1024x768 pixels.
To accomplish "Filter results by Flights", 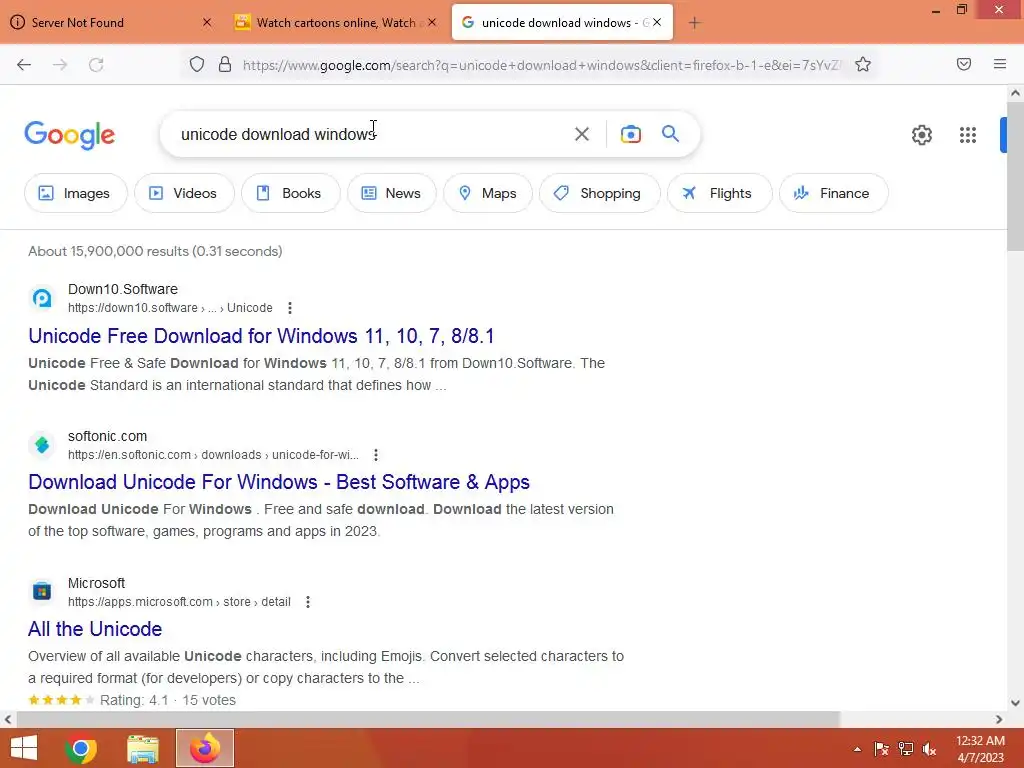I will pyautogui.click(x=720, y=193).
